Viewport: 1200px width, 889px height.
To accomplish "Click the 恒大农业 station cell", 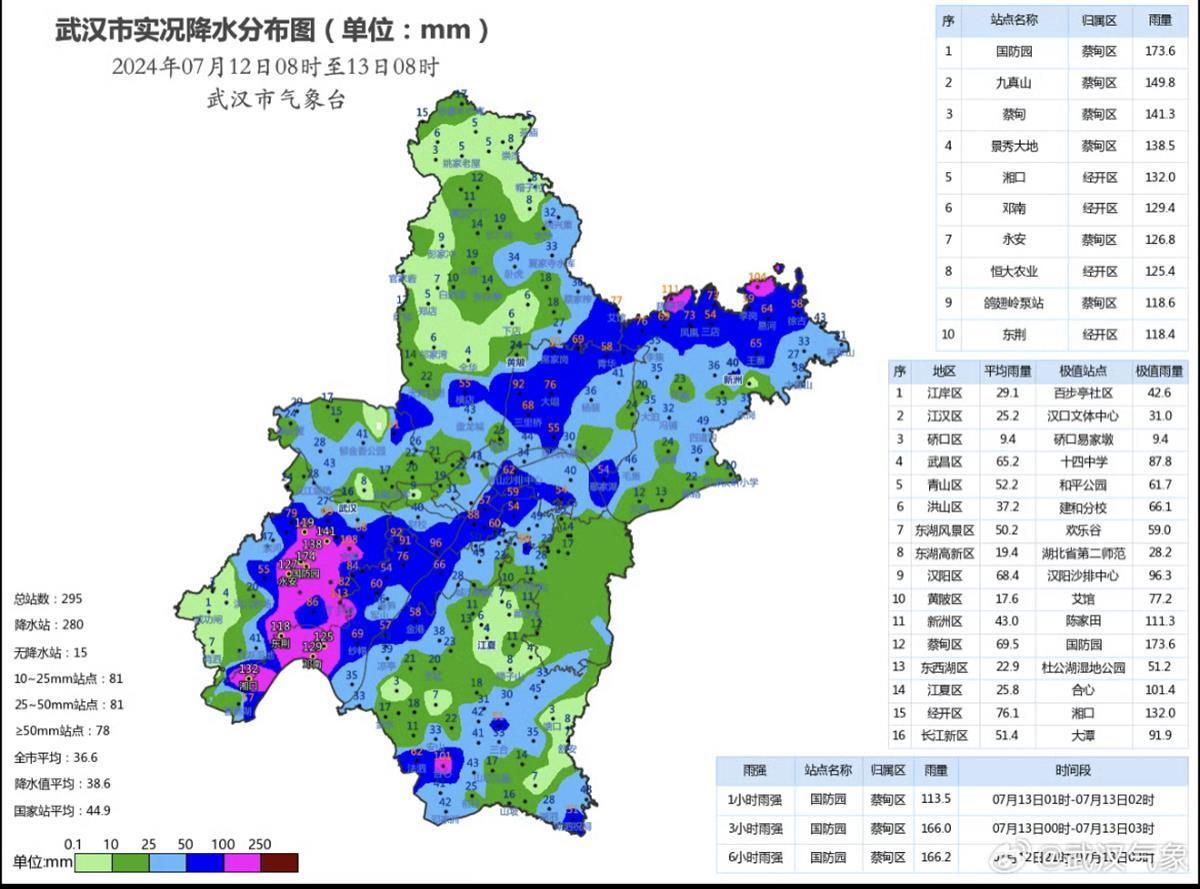I will click(1014, 271).
